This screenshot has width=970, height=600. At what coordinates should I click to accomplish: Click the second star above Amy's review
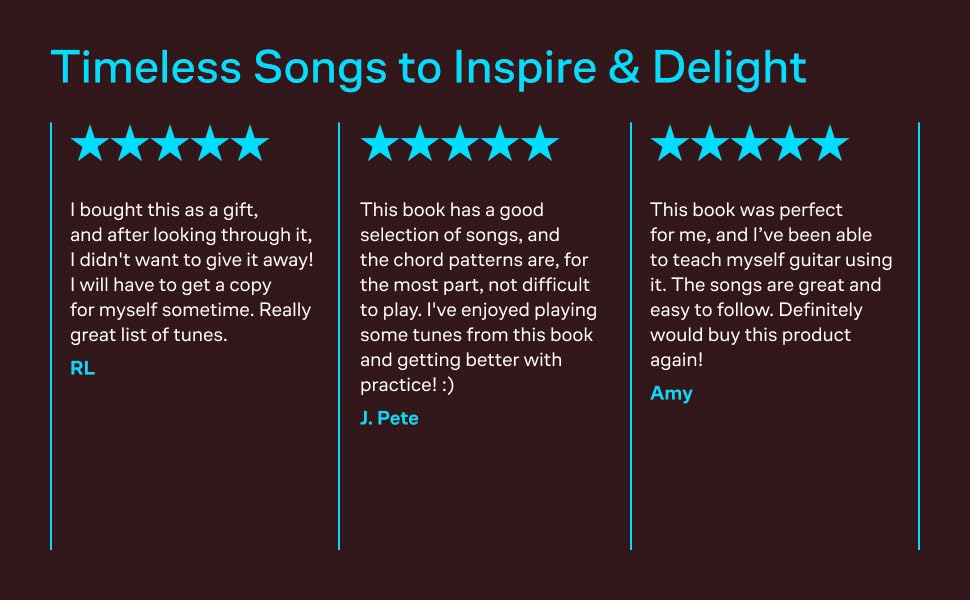coord(710,144)
